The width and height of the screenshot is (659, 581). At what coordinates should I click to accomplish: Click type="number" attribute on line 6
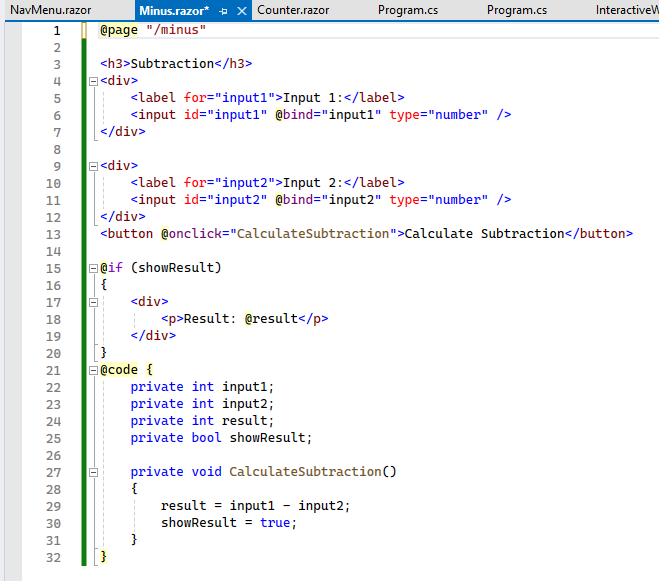(439, 114)
